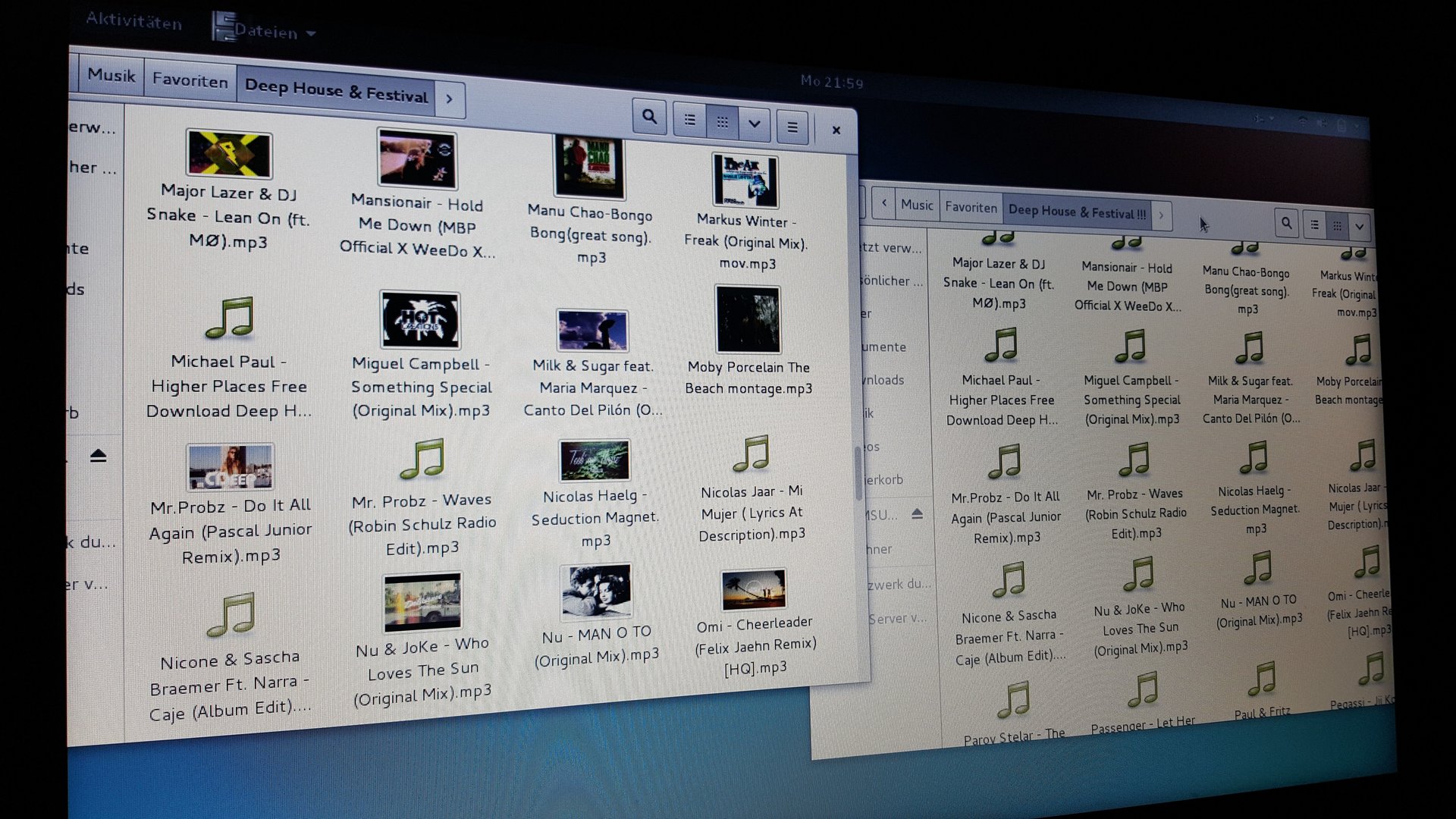The width and height of the screenshot is (1456, 819).
Task: Open the Dateien application menu
Action: coord(265,30)
